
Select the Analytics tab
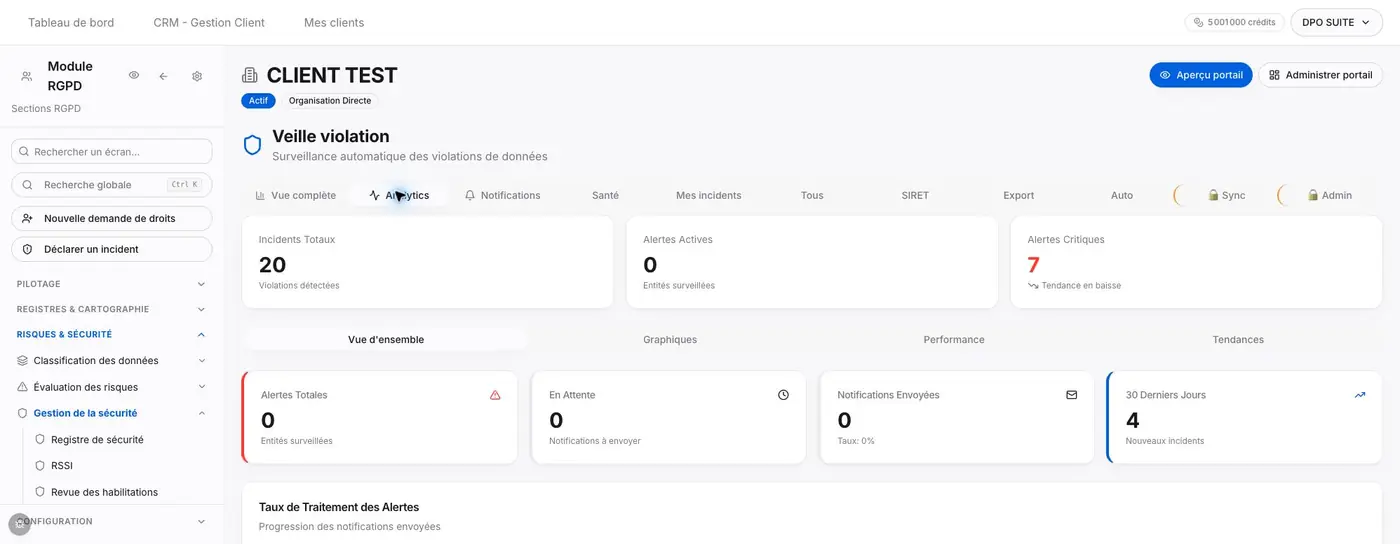coord(399,195)
